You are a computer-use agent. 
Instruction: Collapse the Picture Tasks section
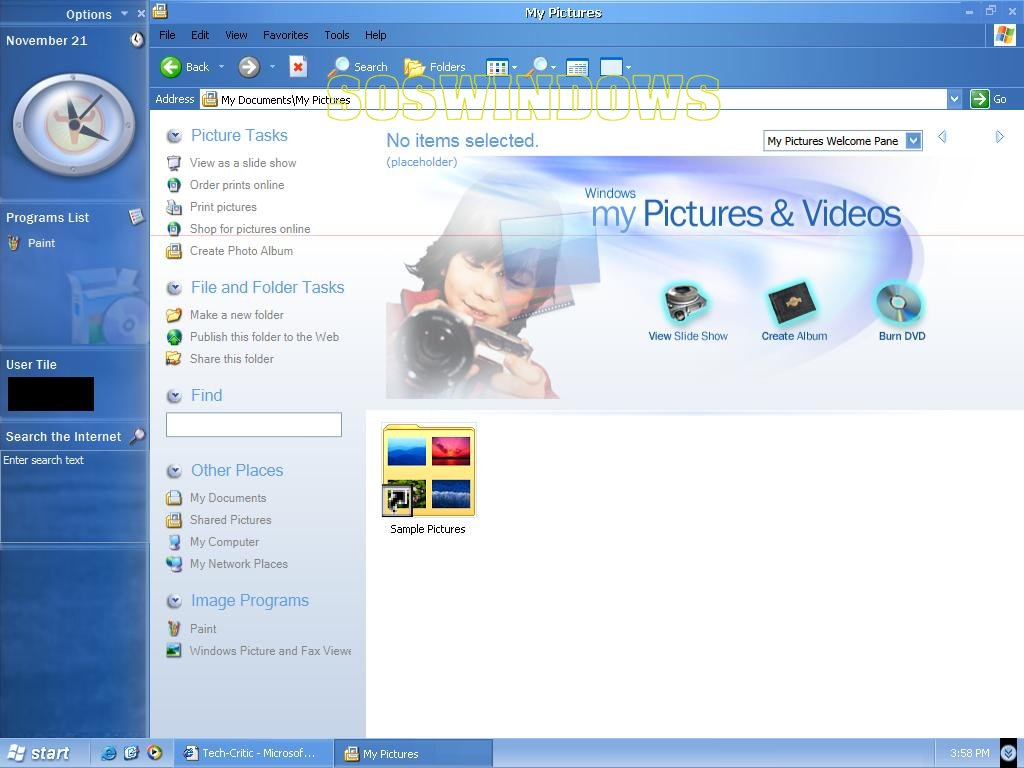(174, 136)
